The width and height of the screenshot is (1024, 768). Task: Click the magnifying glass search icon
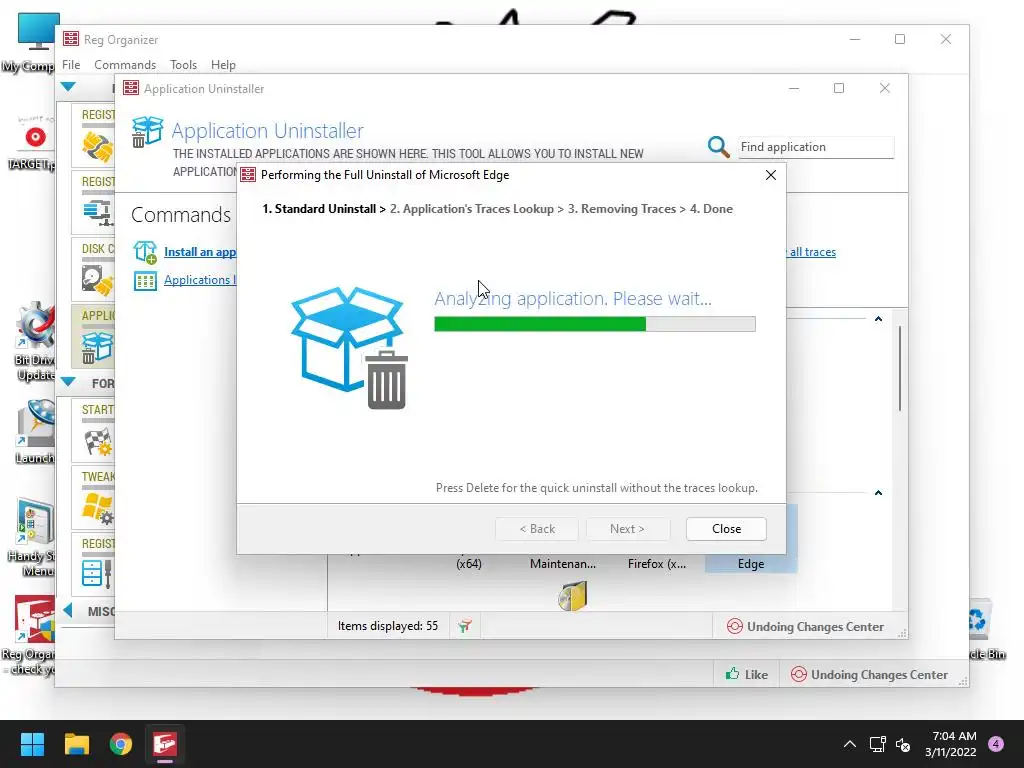point(718,147)
